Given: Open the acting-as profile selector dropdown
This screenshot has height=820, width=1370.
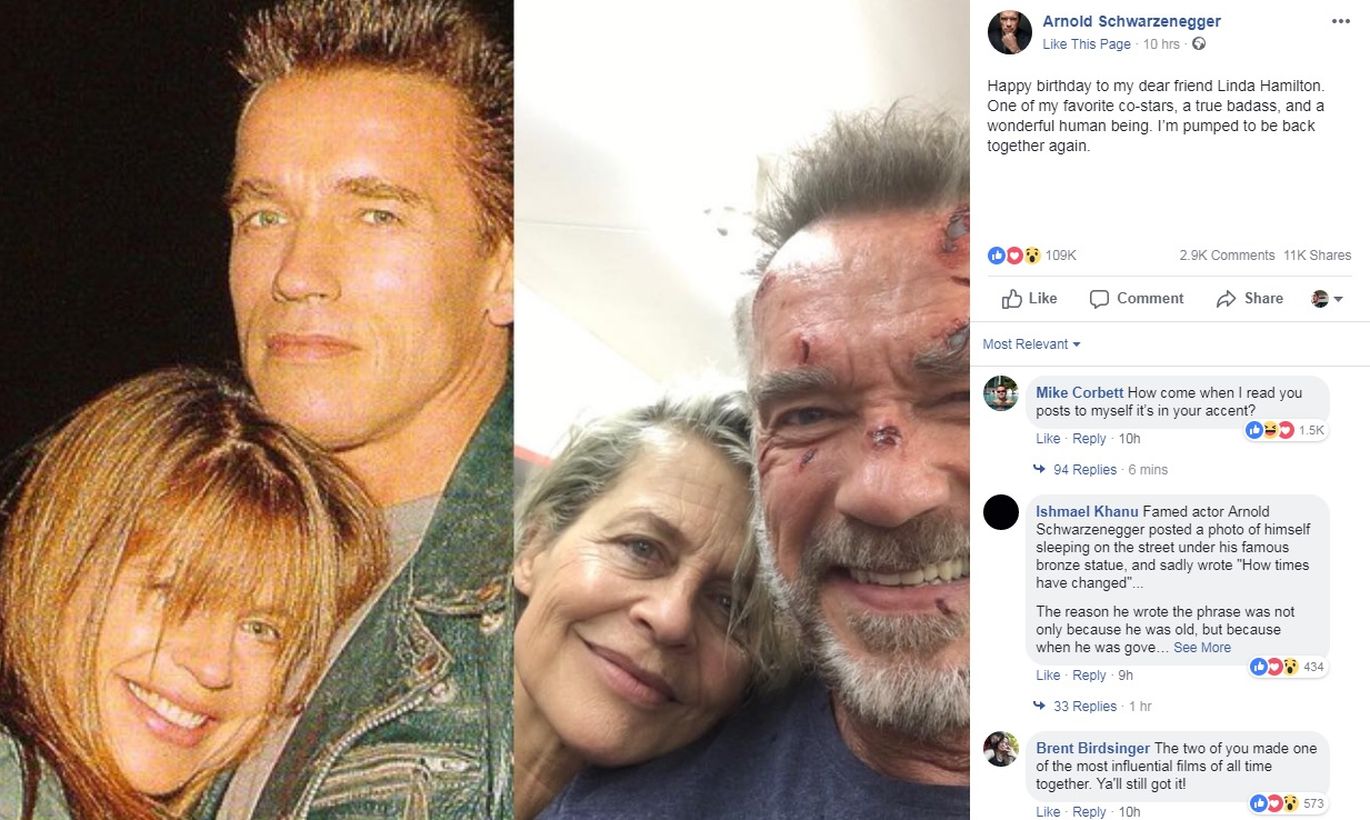Looking at the screenshot, I should [1327, 298].
